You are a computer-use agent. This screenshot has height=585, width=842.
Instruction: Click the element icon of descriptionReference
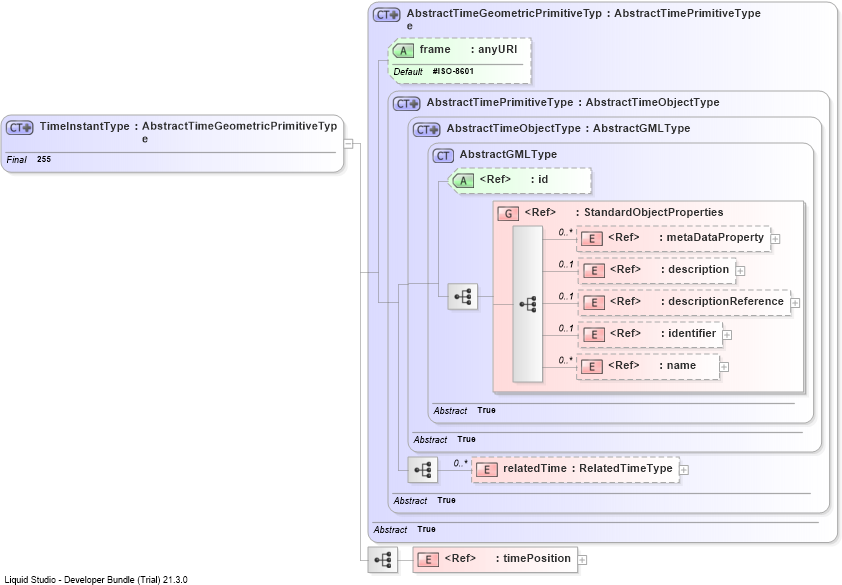593,302
